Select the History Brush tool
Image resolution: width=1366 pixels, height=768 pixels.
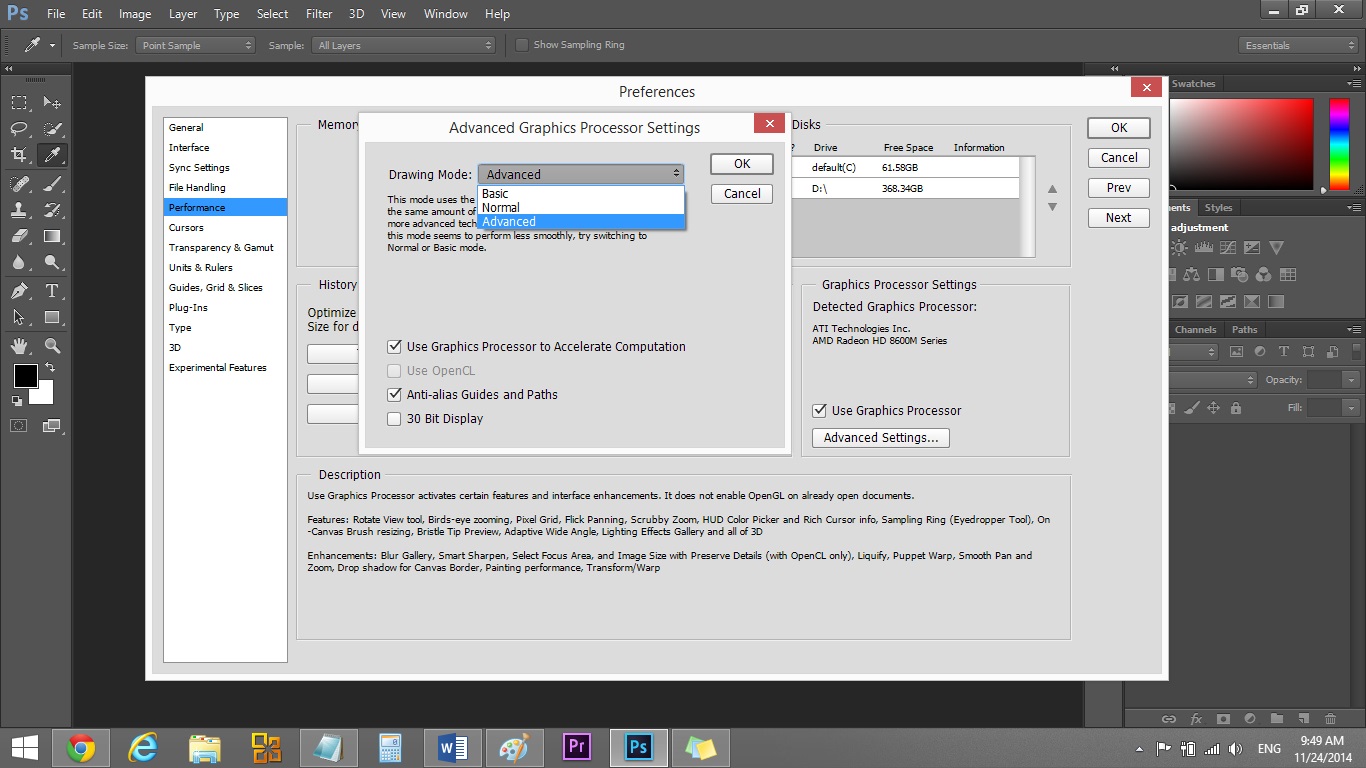[x=52, y=210]
